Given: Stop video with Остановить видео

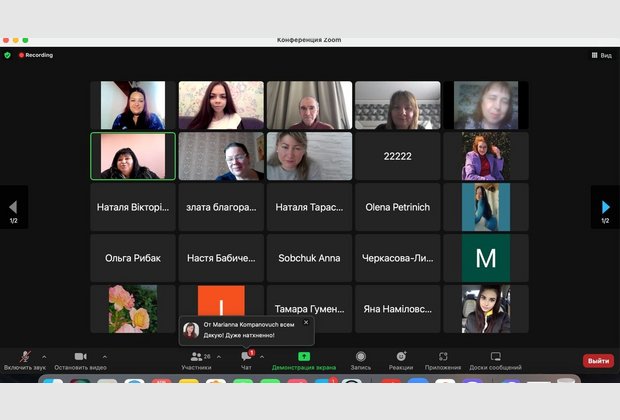Looking at the screenshot, I should [x=80, y=357].
